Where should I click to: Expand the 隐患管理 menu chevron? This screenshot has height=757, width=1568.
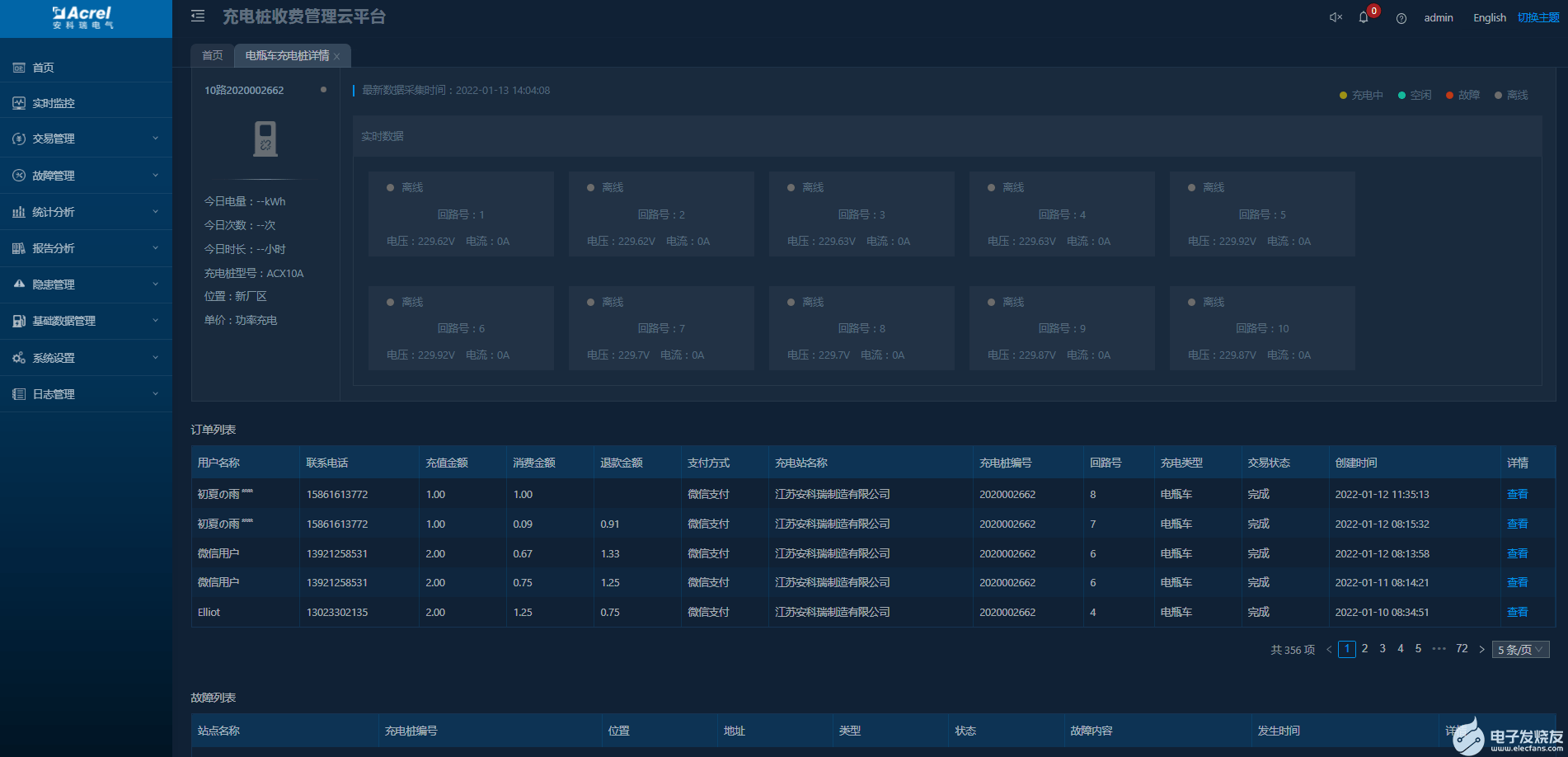(155, 284)
